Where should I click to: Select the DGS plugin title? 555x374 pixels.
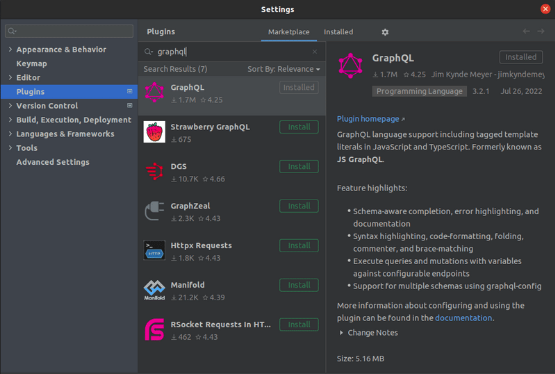(x=178, y=166)
